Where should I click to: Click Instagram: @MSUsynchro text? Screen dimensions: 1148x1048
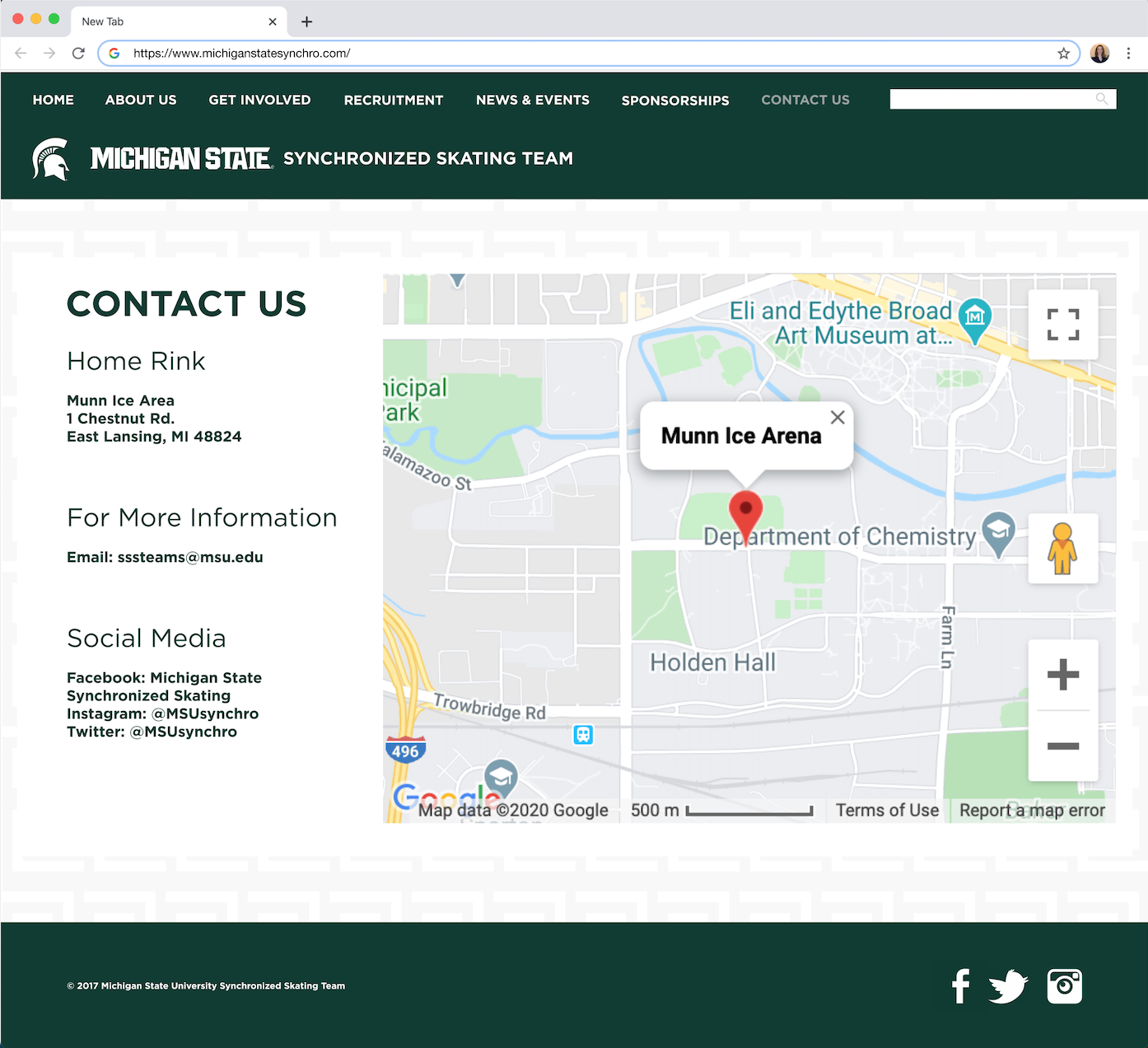(x=162, y=713)
